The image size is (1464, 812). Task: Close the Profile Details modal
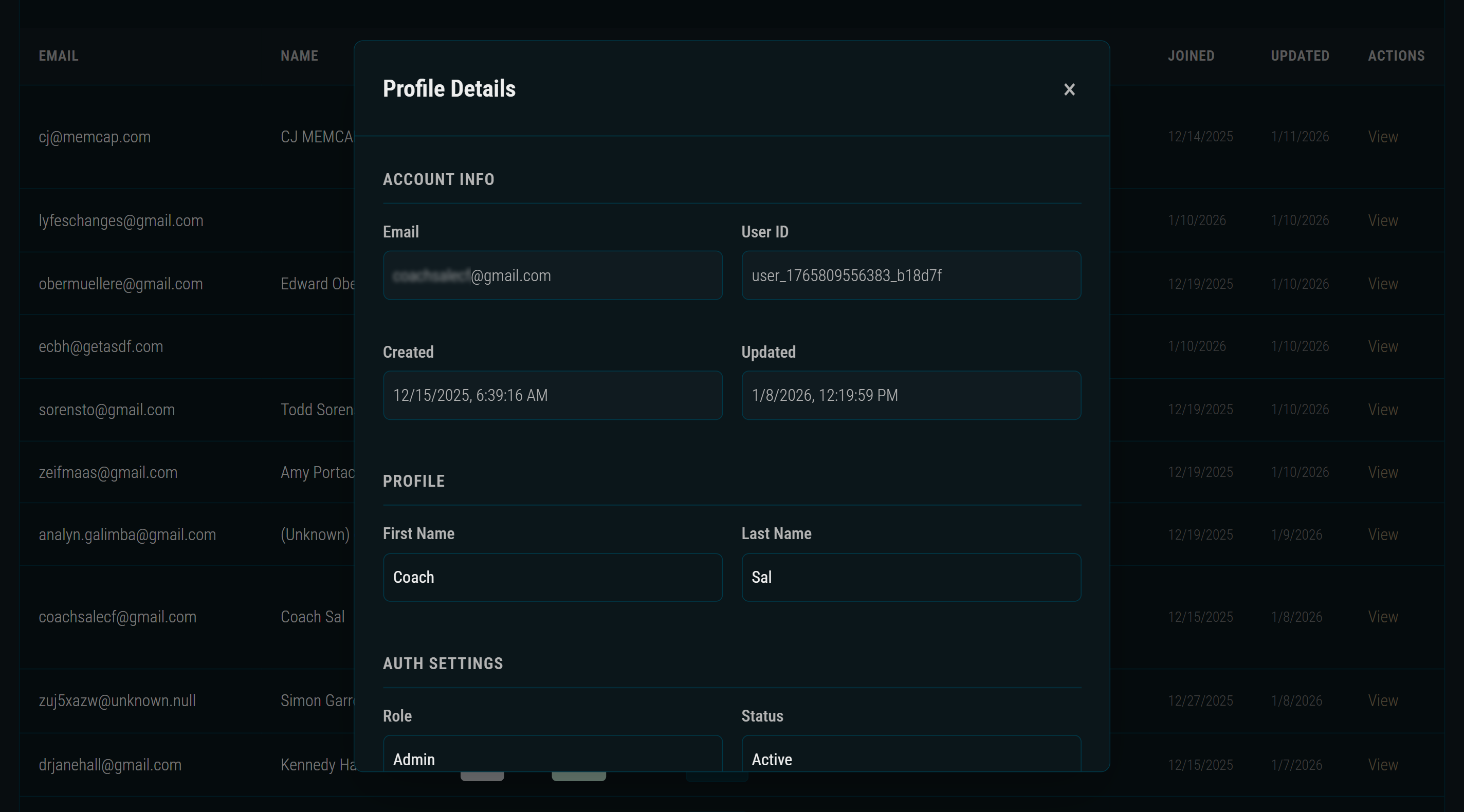(1069, 90)
